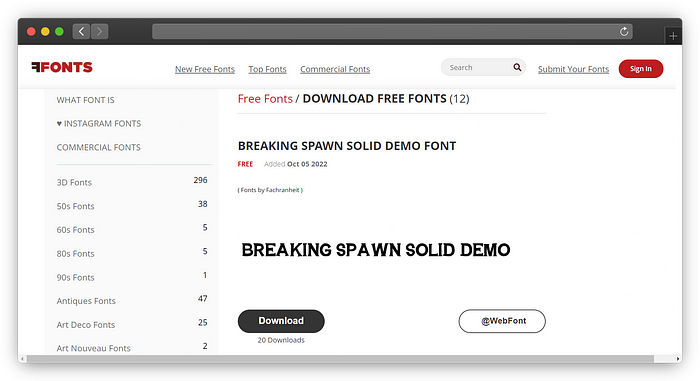700x381 pixels.
Task: Click the green maximize window button
Action: pos(59,31)
